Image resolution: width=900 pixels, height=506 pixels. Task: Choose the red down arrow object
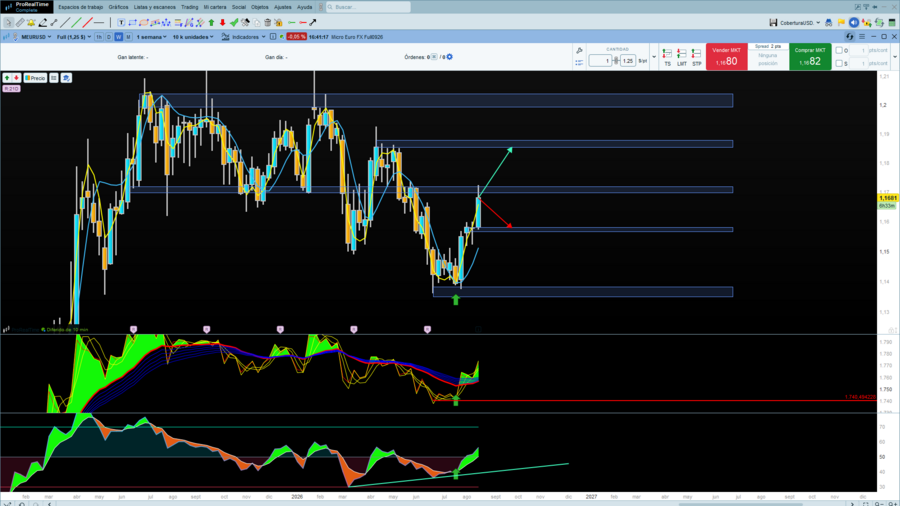[223, 22]
